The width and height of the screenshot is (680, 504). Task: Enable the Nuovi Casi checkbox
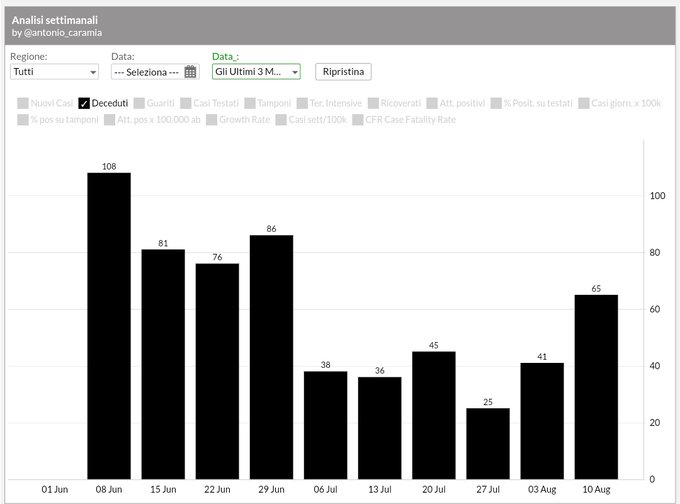click(23, 103)
